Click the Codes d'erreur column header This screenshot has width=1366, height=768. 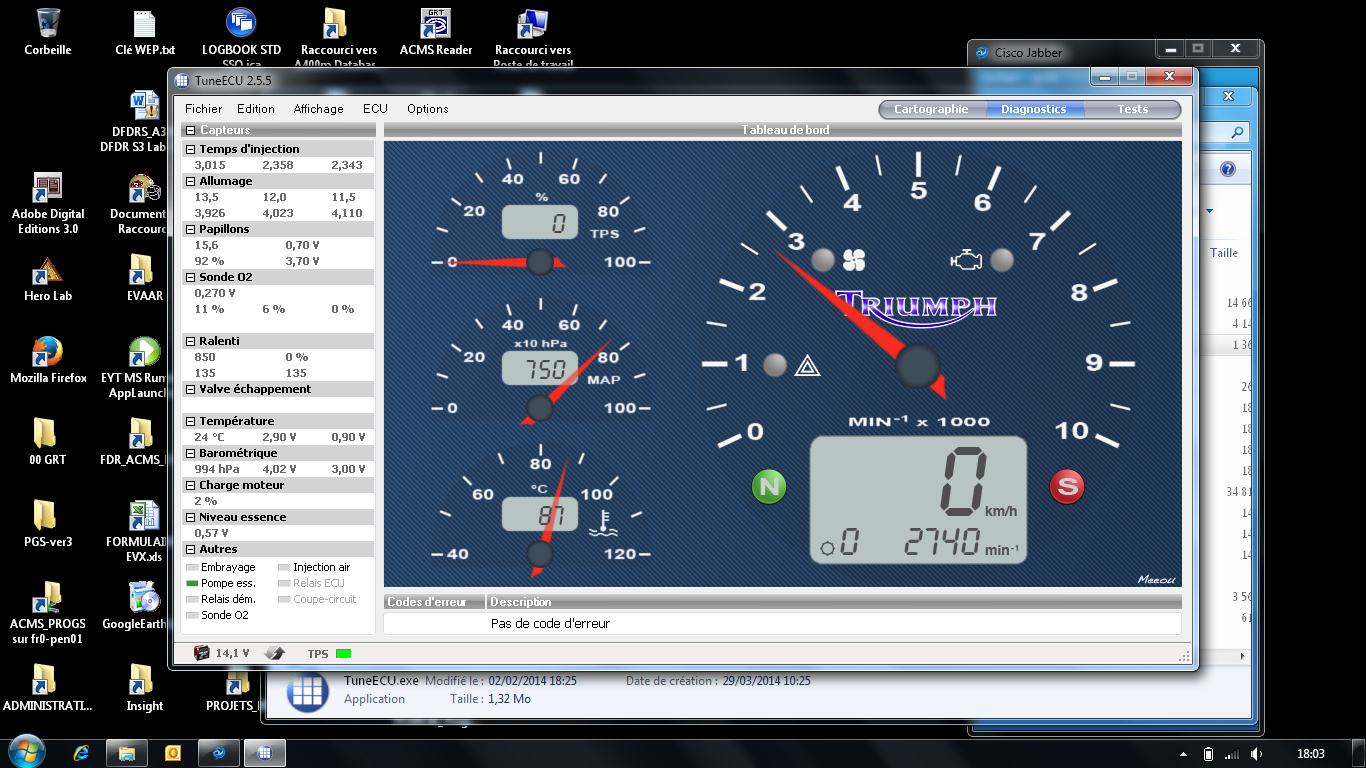coord(434,602)
